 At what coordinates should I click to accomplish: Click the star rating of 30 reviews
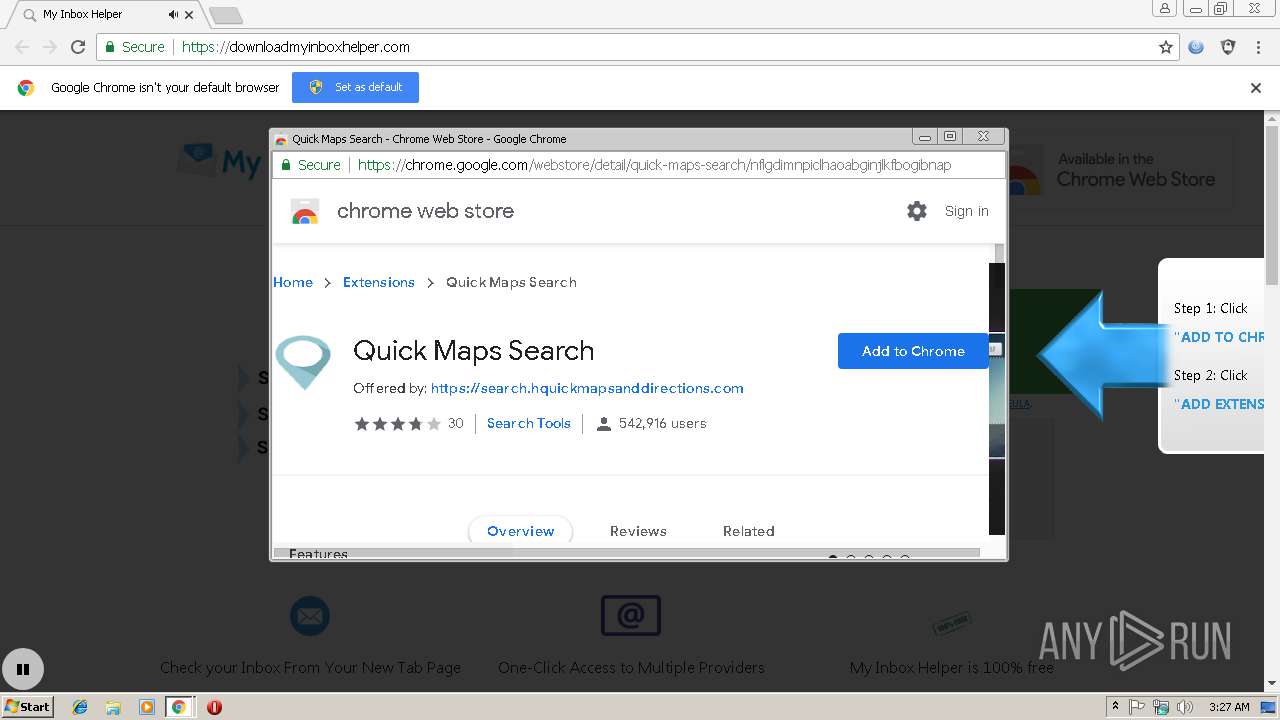coord(398,424)
